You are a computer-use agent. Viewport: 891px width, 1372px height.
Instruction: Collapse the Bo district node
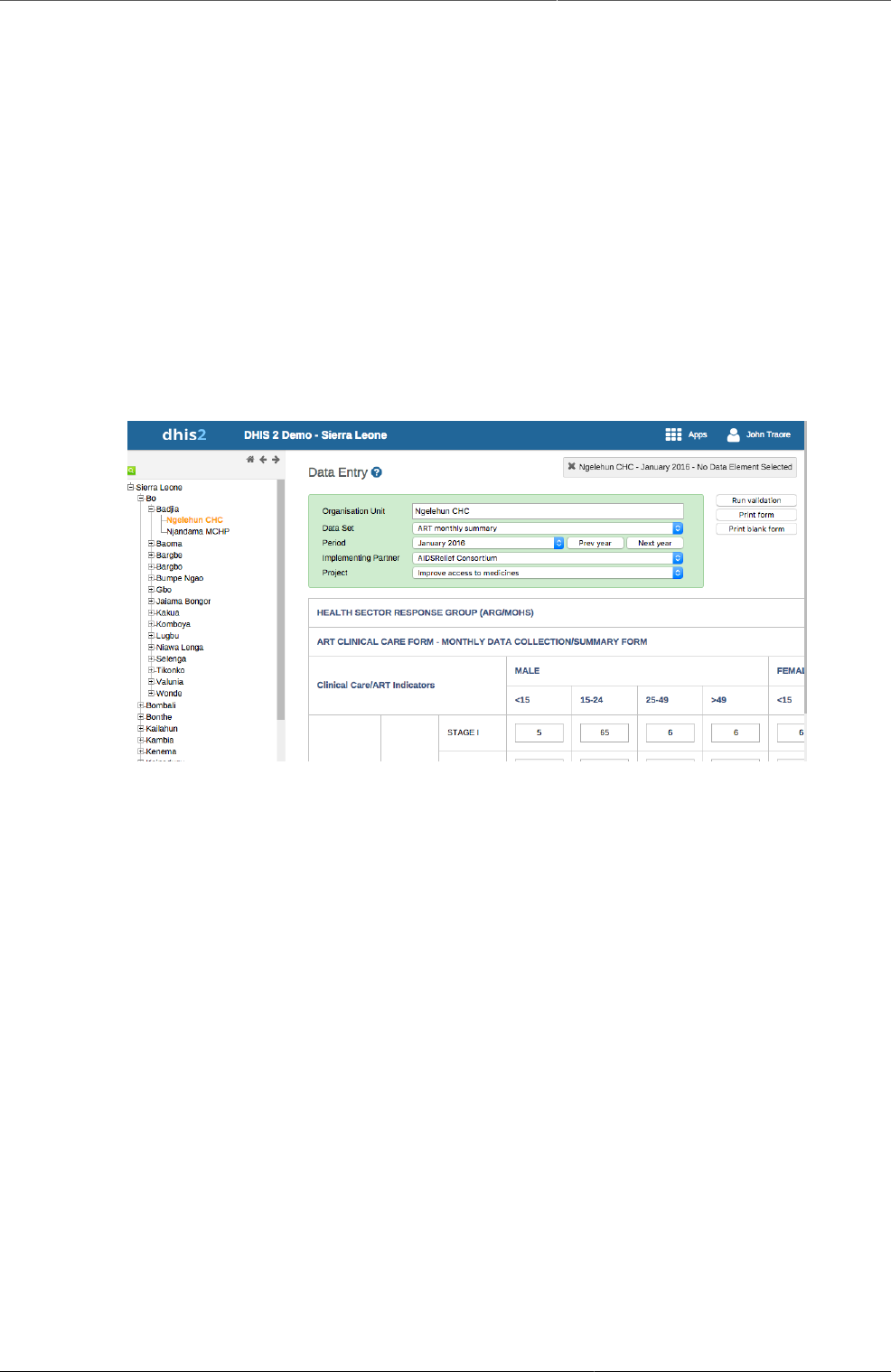[x=141, y=498]
